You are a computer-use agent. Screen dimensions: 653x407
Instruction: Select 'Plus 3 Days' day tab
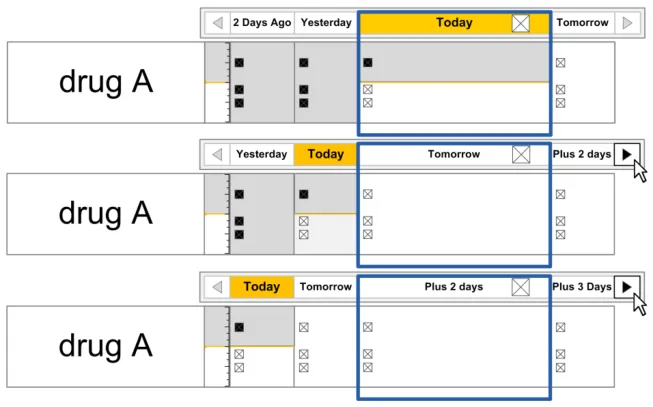[x=581, y=287]
